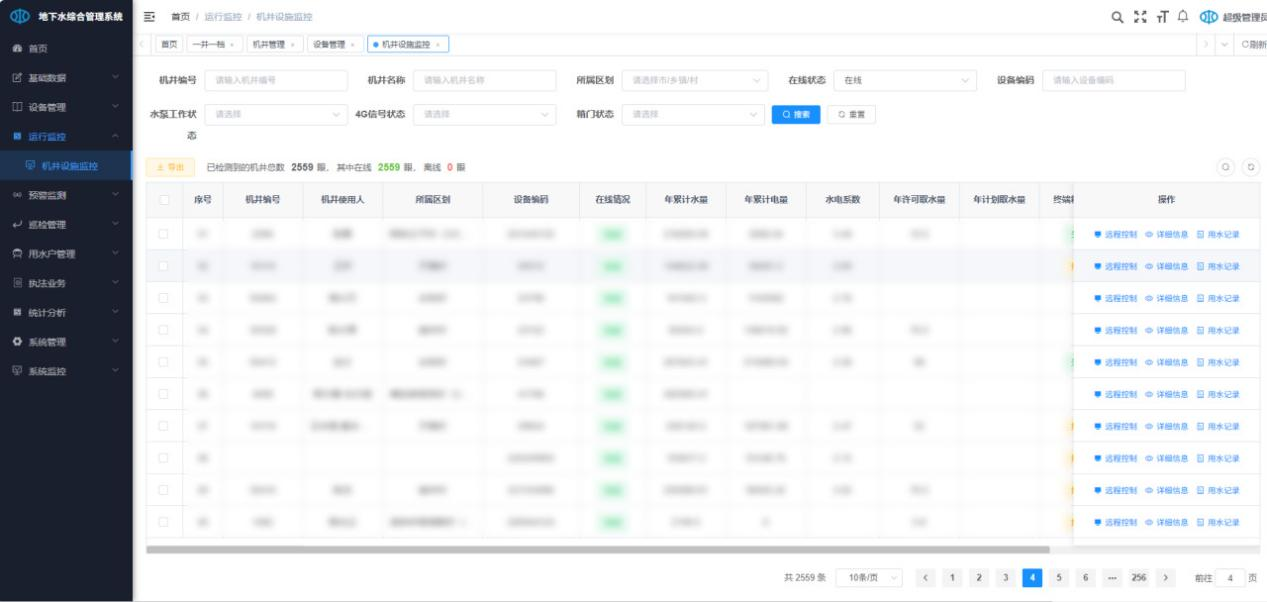Open notifications via the bell icon

(x=1183, y=17)
